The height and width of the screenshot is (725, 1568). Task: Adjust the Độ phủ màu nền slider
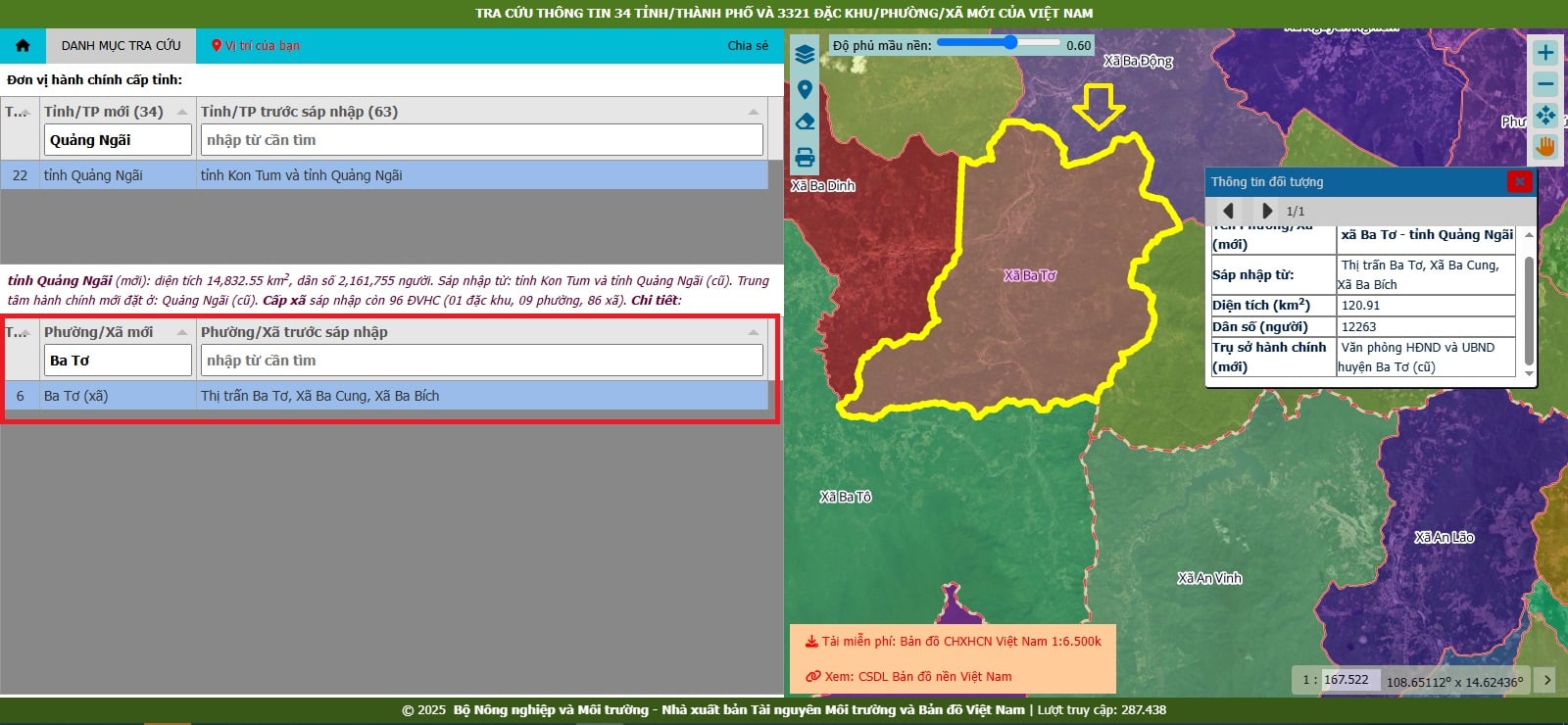999,43
